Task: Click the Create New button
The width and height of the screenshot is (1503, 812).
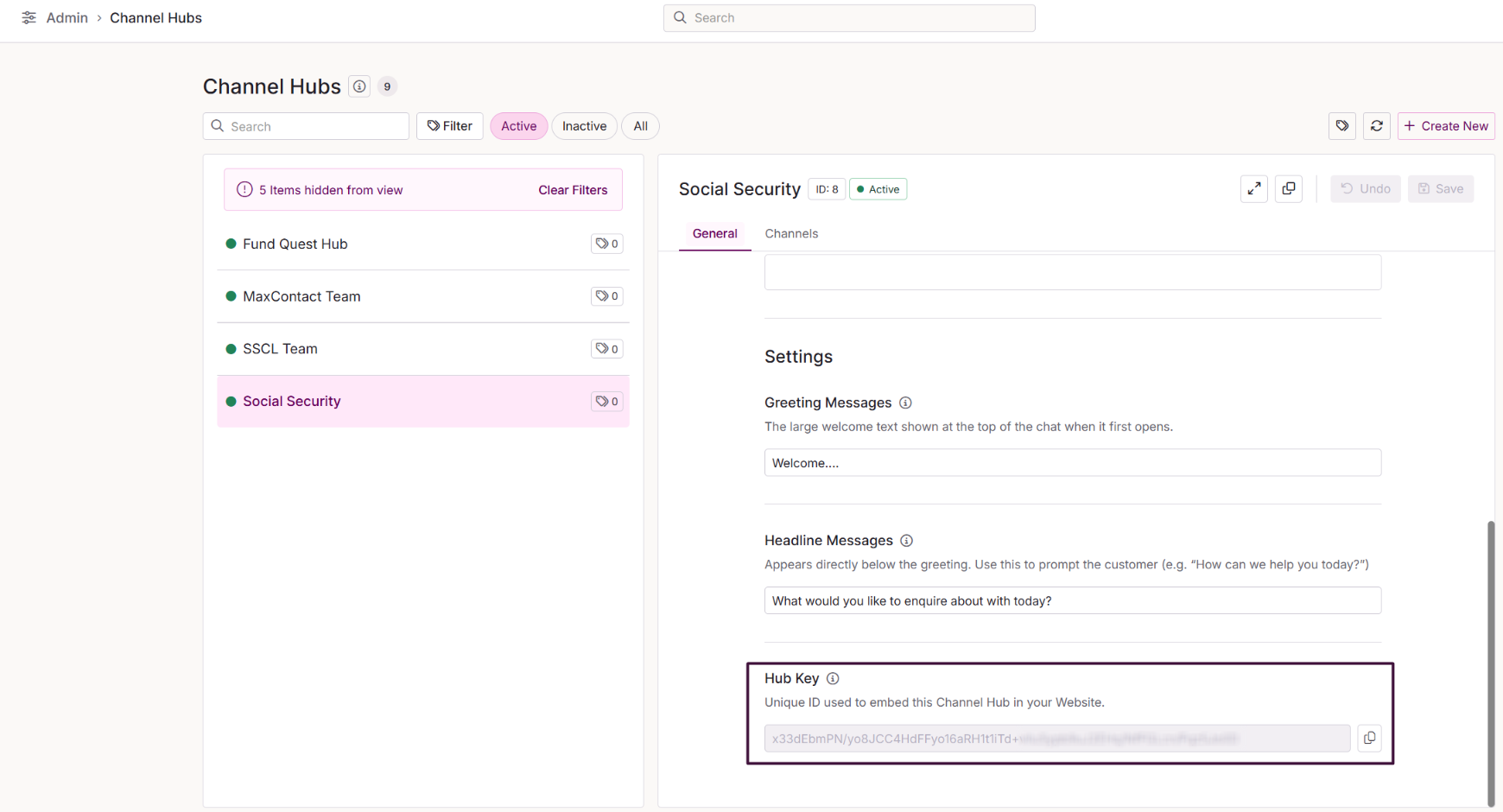Action: tap(1445, 126)
